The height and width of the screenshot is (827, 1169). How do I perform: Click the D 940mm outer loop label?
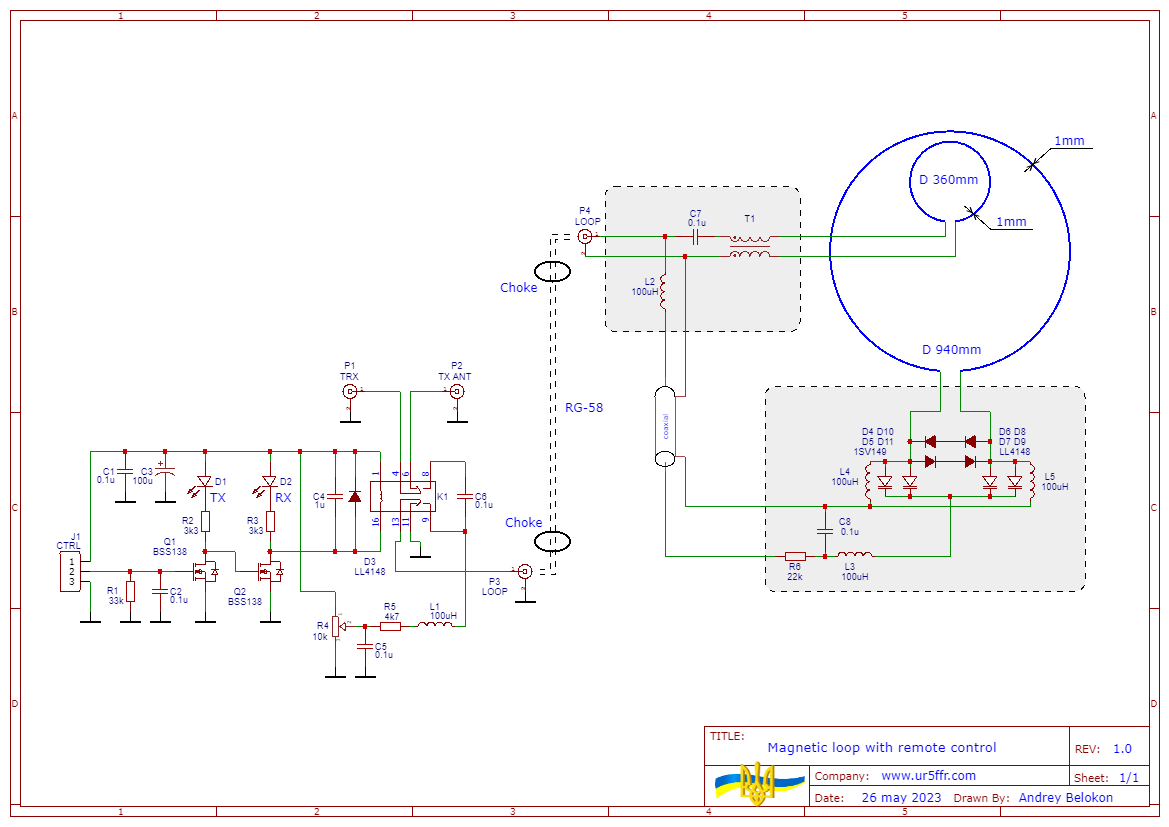tap(950, 350)
